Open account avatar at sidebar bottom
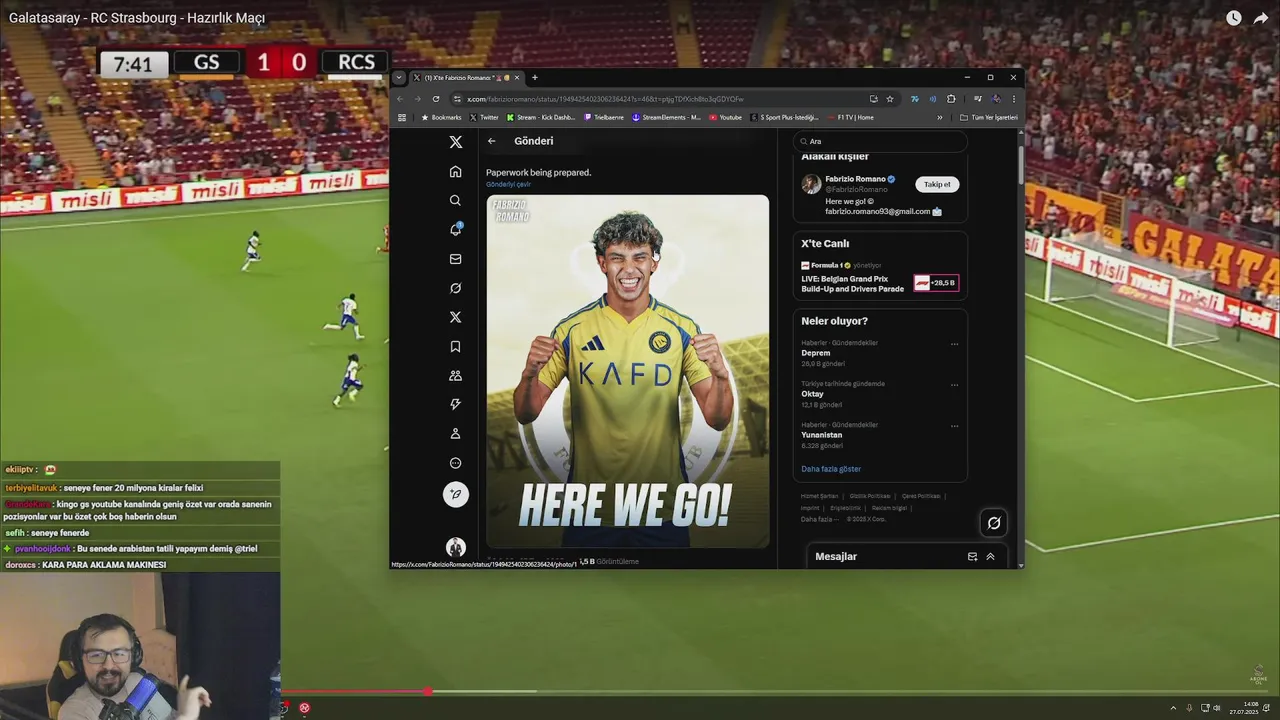The width and height of the screenshot is (1280, 720). pyautogui.click(x=455, y=547)
